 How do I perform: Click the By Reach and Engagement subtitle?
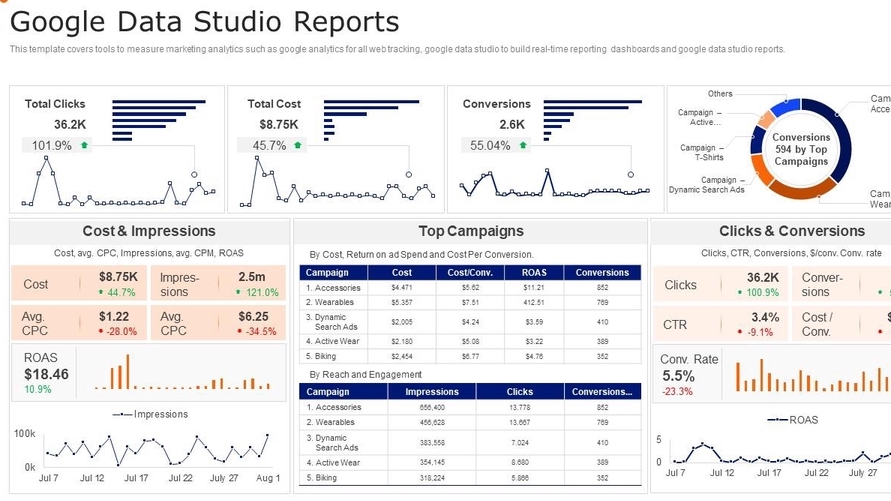365,375
